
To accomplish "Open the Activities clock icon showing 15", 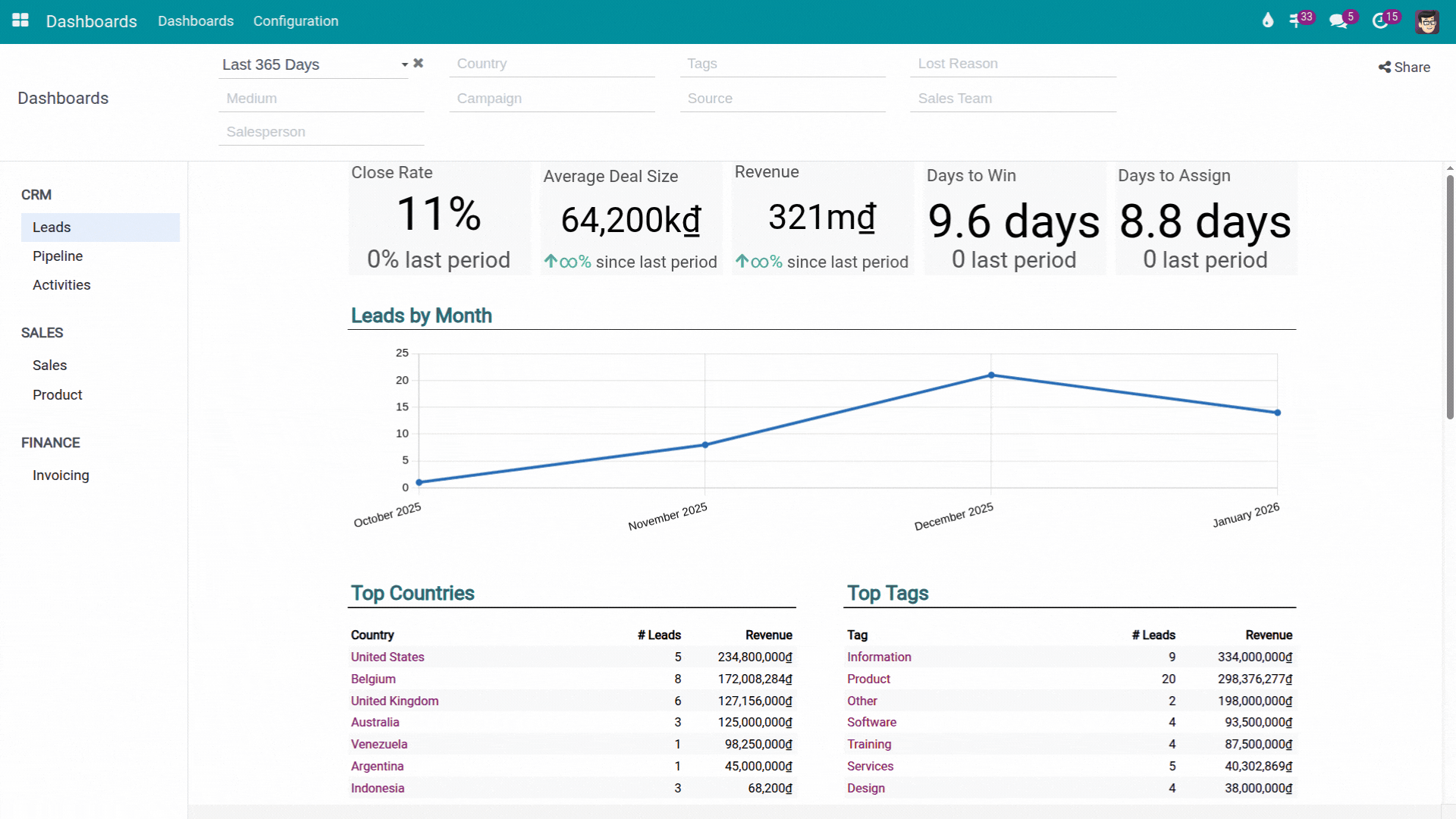I will tap(1382, 20).
